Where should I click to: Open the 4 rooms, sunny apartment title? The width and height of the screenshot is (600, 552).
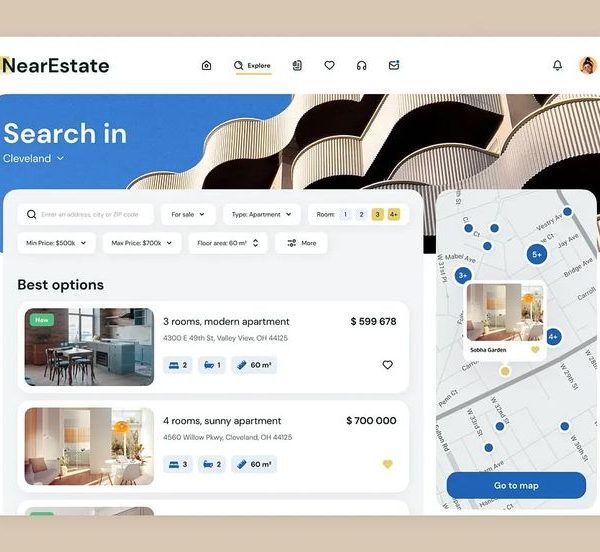click(x=222, y=421)
